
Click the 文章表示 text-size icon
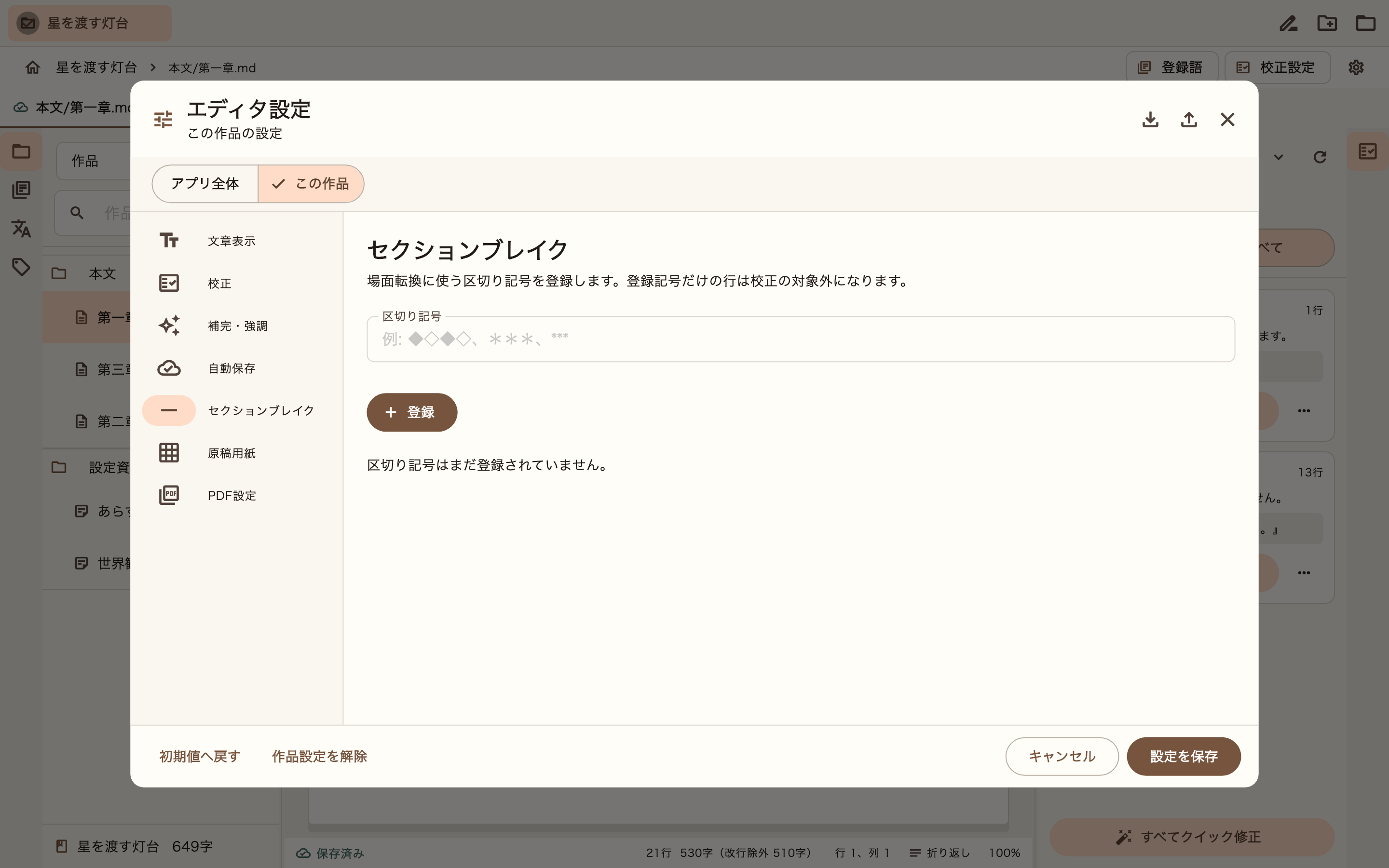(x=169, y=241)
